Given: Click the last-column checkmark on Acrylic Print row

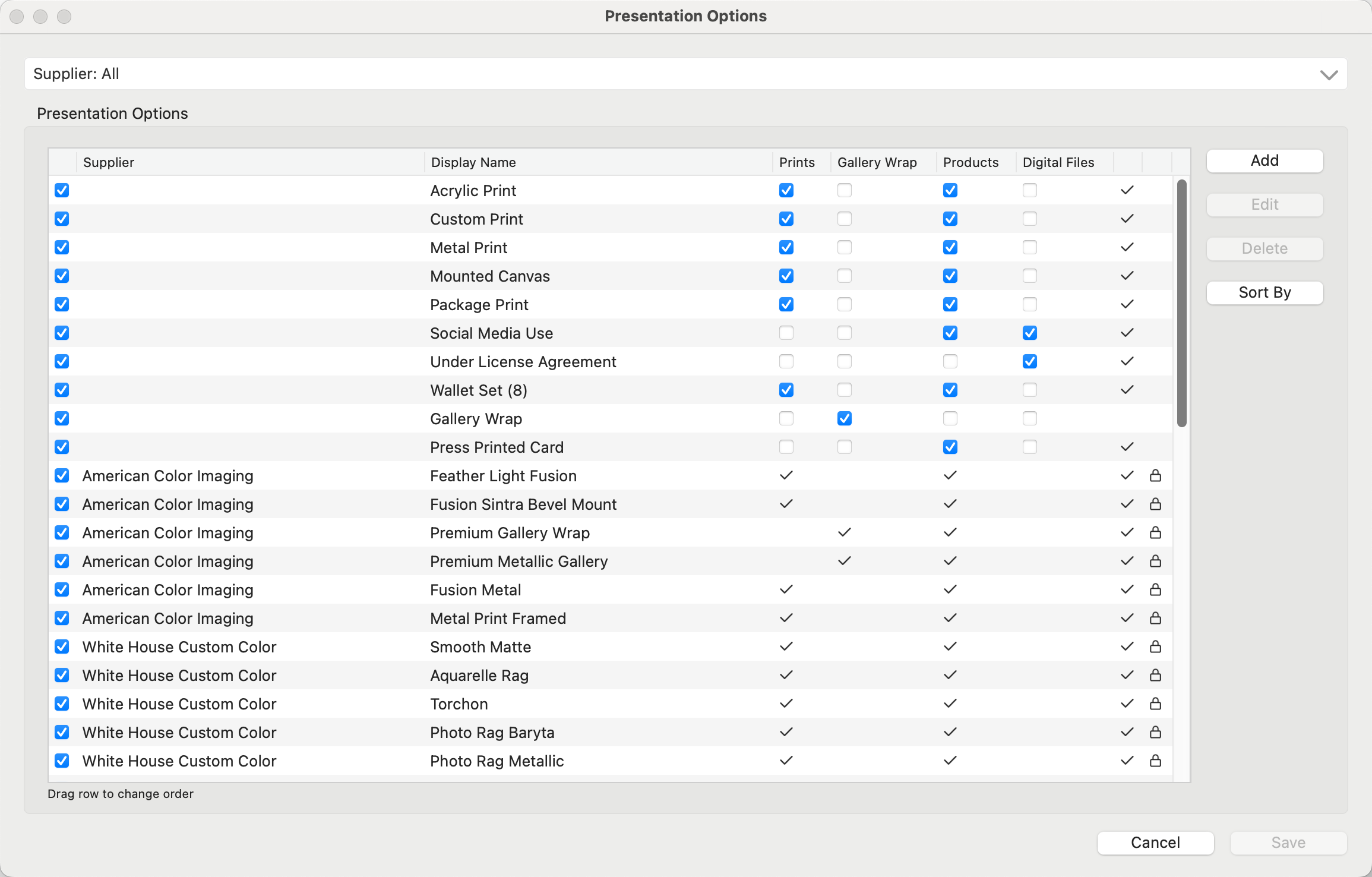Looking at the screenshot, I should [x=1127, y=190].
